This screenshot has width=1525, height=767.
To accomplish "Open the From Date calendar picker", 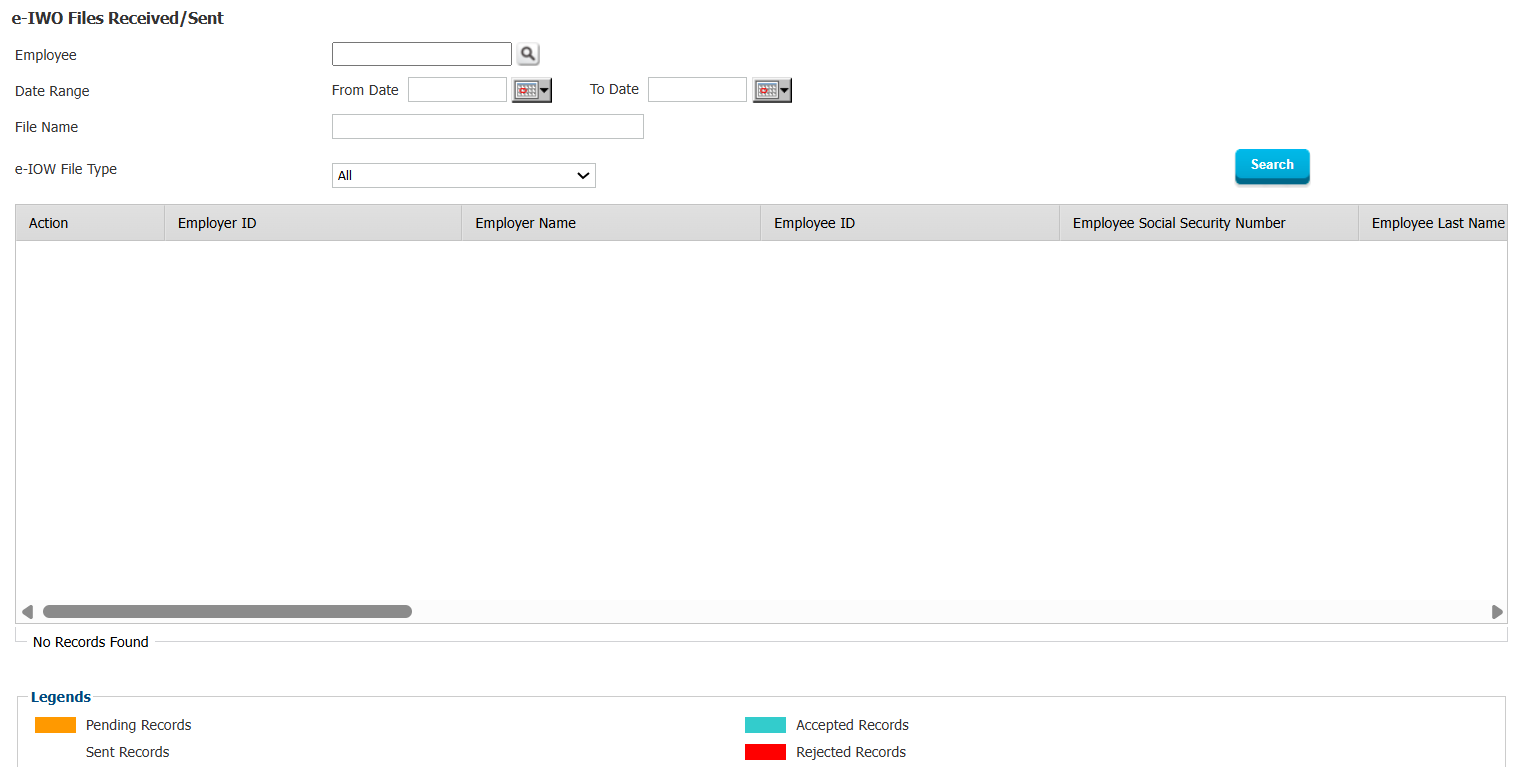I will tap(532, 91).
